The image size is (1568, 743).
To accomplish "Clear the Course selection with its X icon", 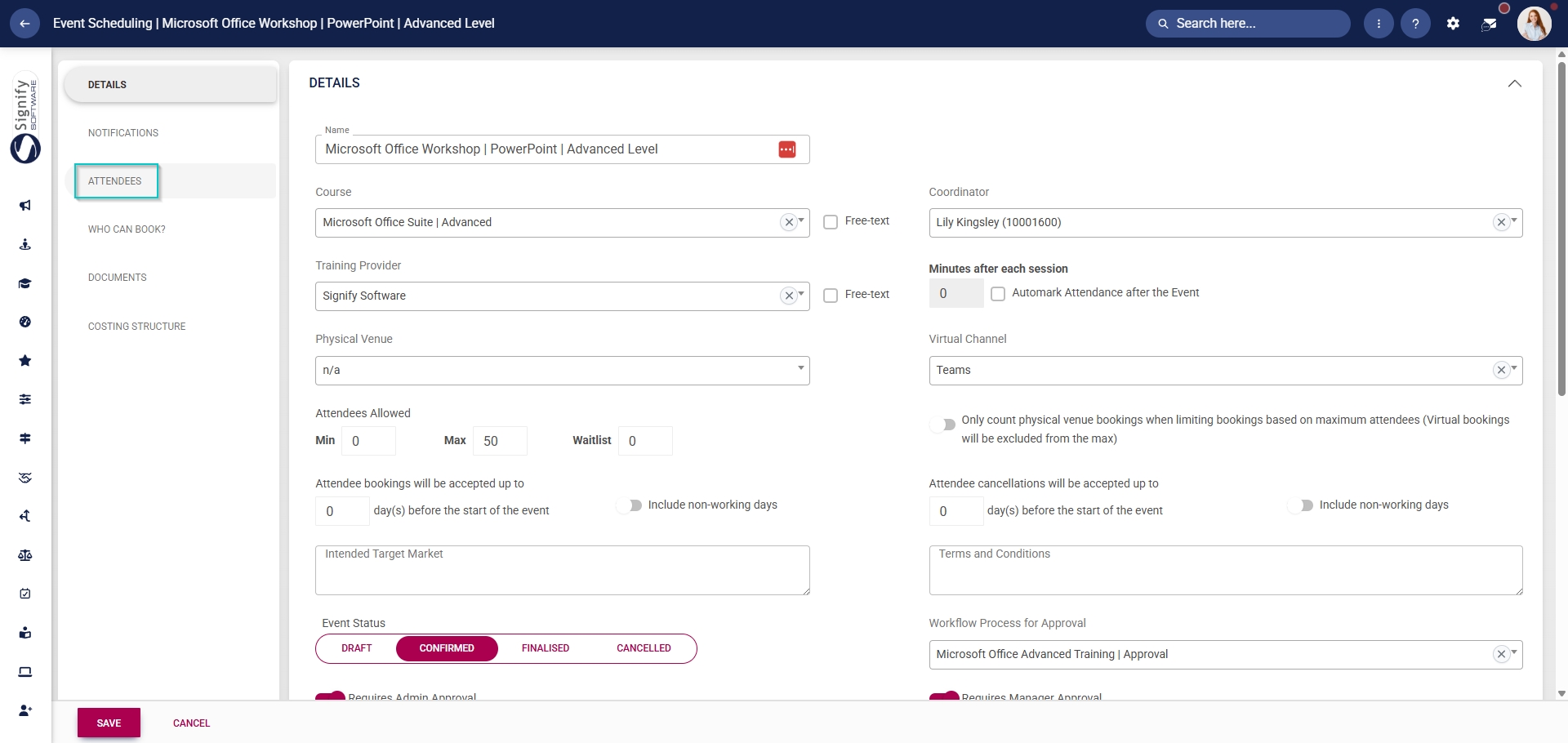I will click(x=789, y=222).
